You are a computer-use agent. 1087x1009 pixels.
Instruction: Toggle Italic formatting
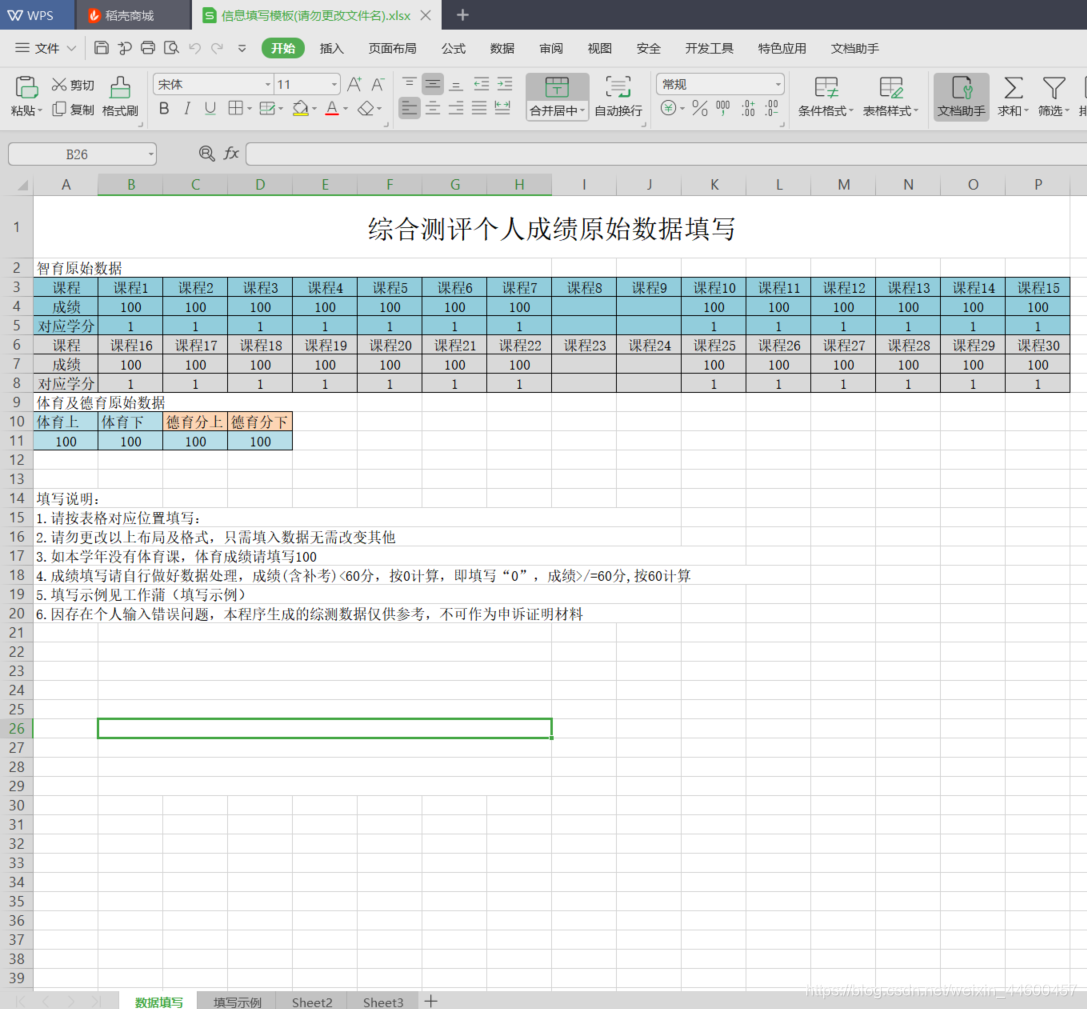(x=186, y=108)
